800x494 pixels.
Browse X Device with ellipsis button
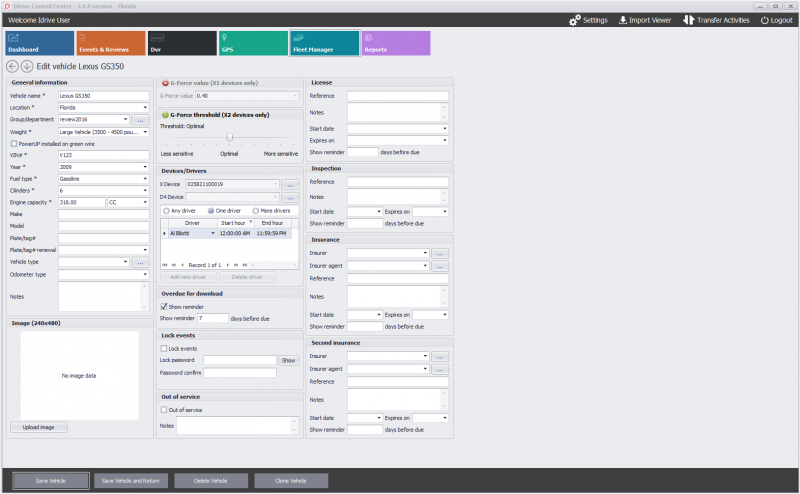(x=290, y=185)
